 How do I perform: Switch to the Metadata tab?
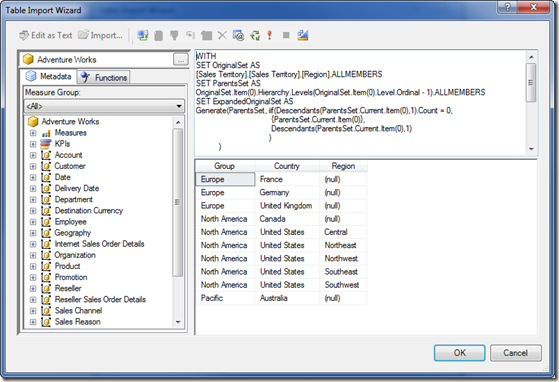[48, 76]
